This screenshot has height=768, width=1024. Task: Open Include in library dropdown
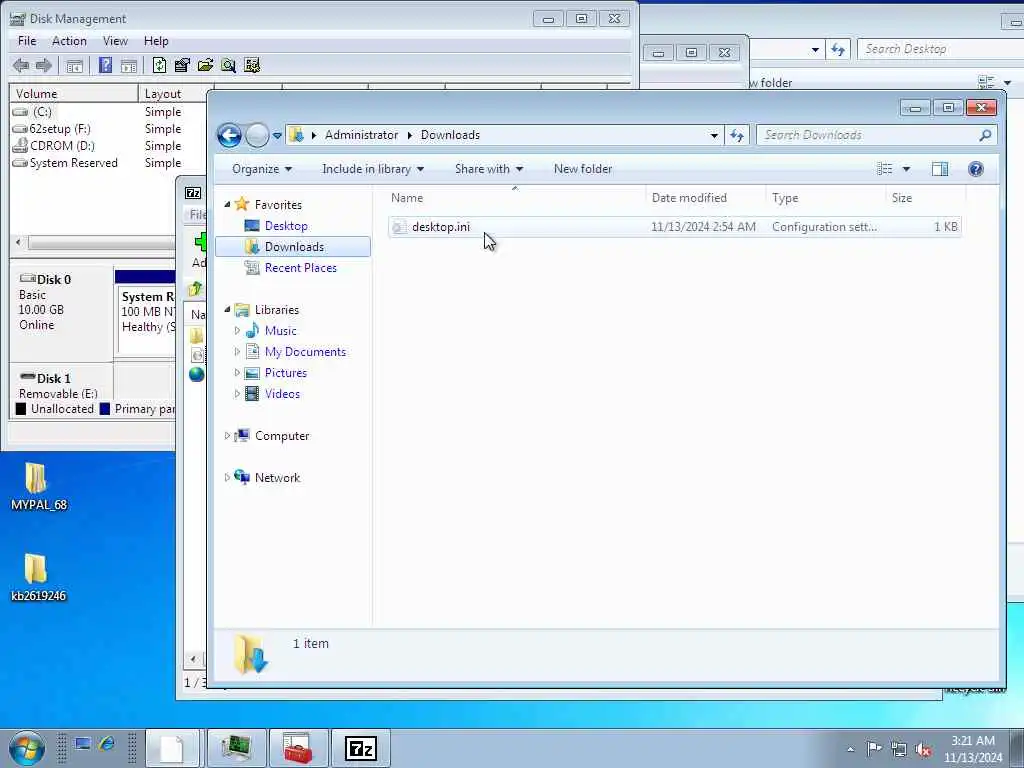pyautogui.click(x=373, y=169)
